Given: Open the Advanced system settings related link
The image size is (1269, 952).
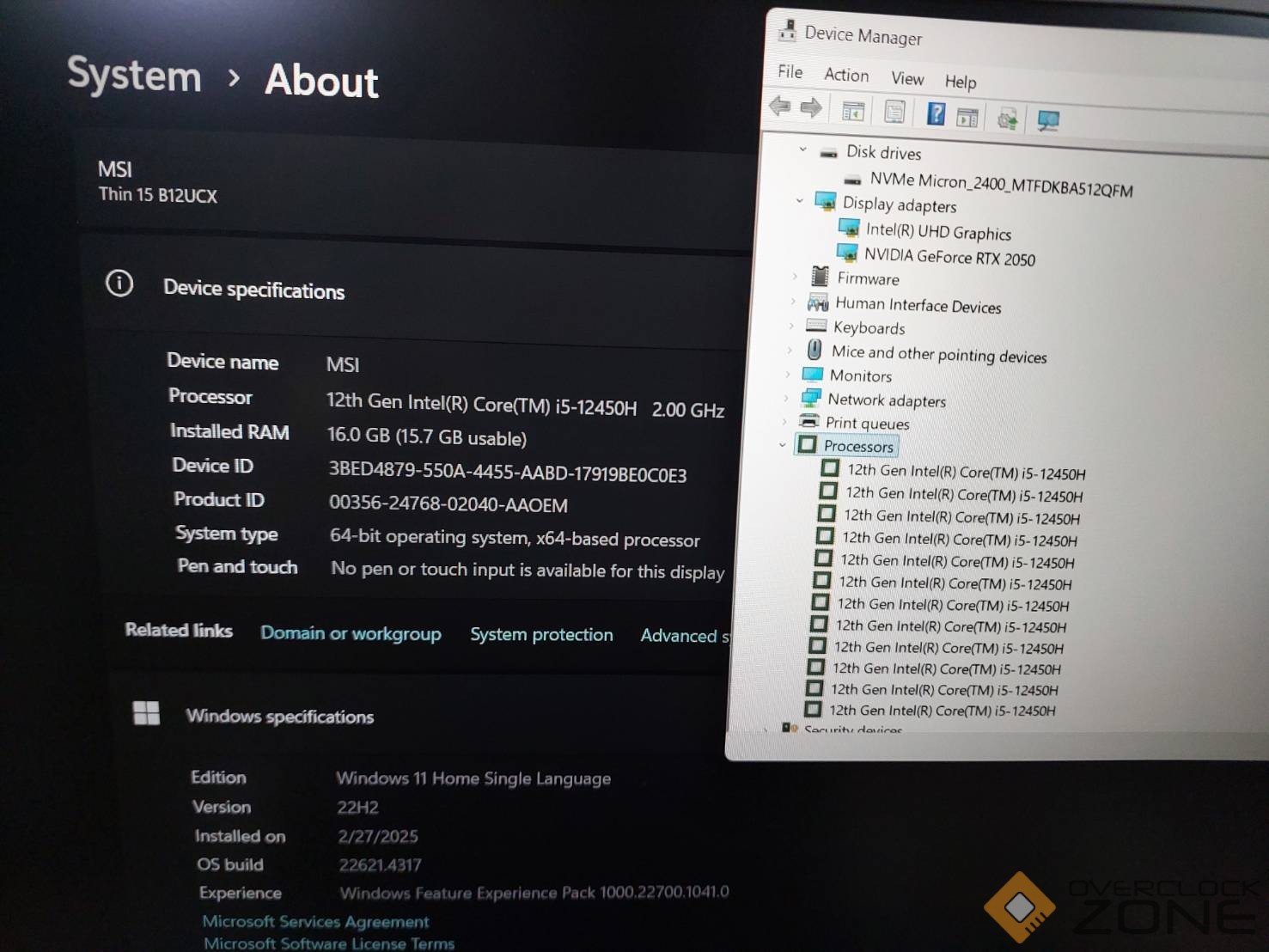Looking at the screenshot, I should click(685, 636).
